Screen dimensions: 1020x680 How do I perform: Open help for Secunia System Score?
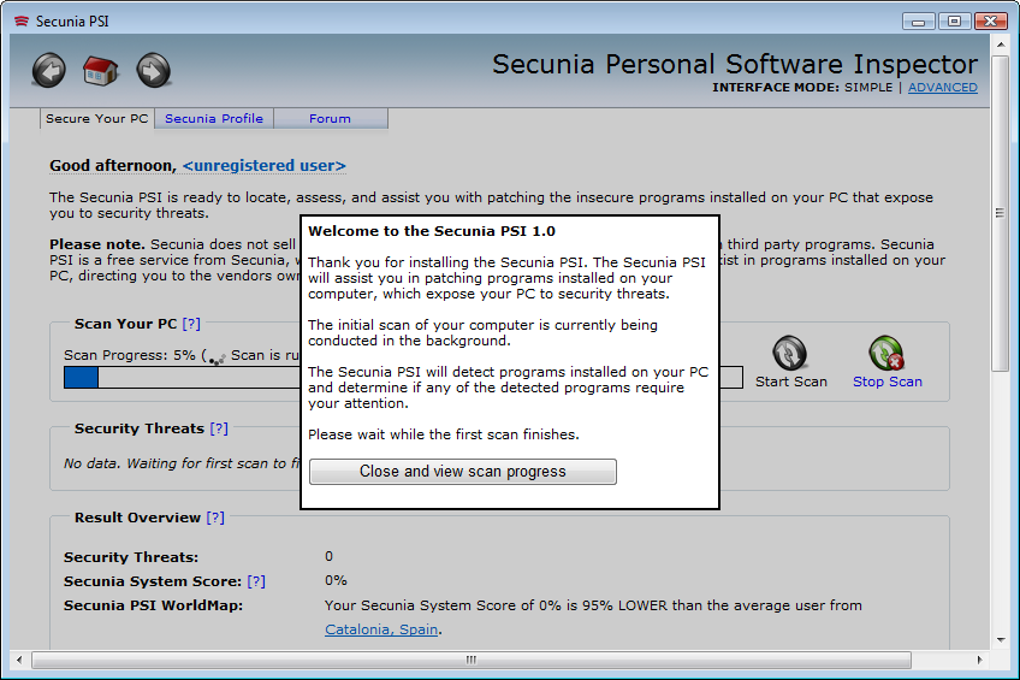pyautogui.click(x=256, y=581)
